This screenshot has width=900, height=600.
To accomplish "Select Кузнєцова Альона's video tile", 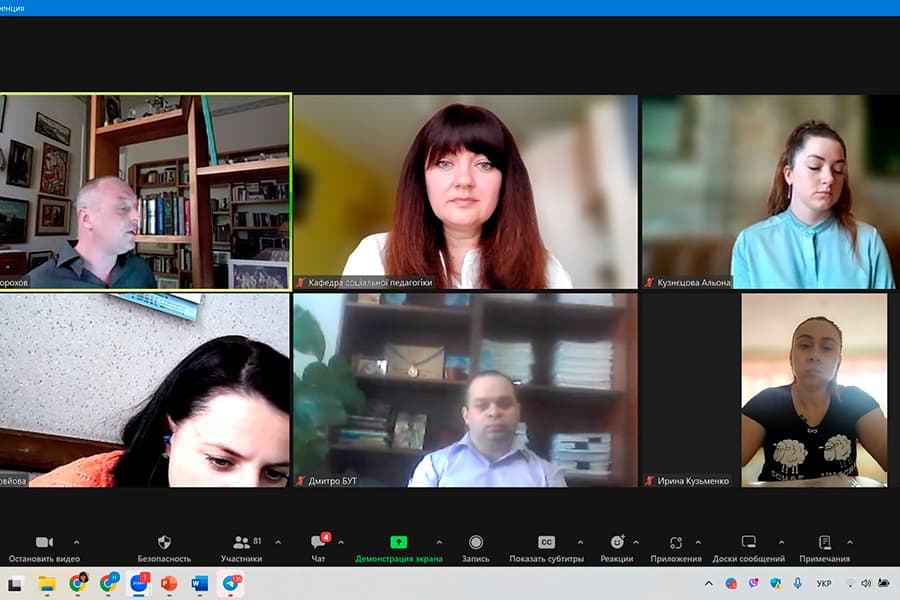I will 770,192.
